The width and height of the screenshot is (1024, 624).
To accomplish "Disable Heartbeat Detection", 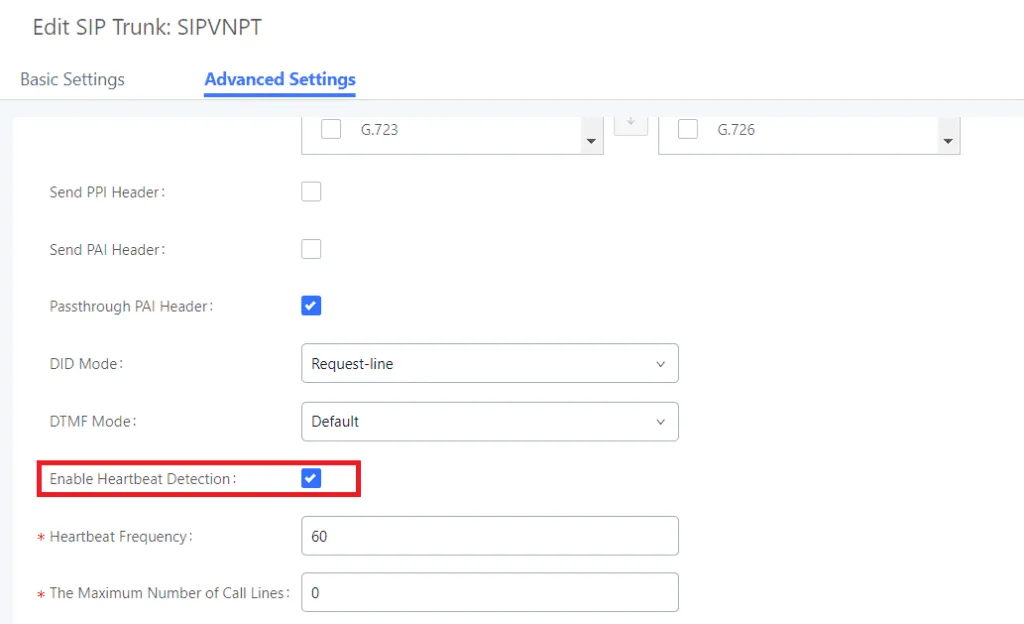I will pos(311,478).
